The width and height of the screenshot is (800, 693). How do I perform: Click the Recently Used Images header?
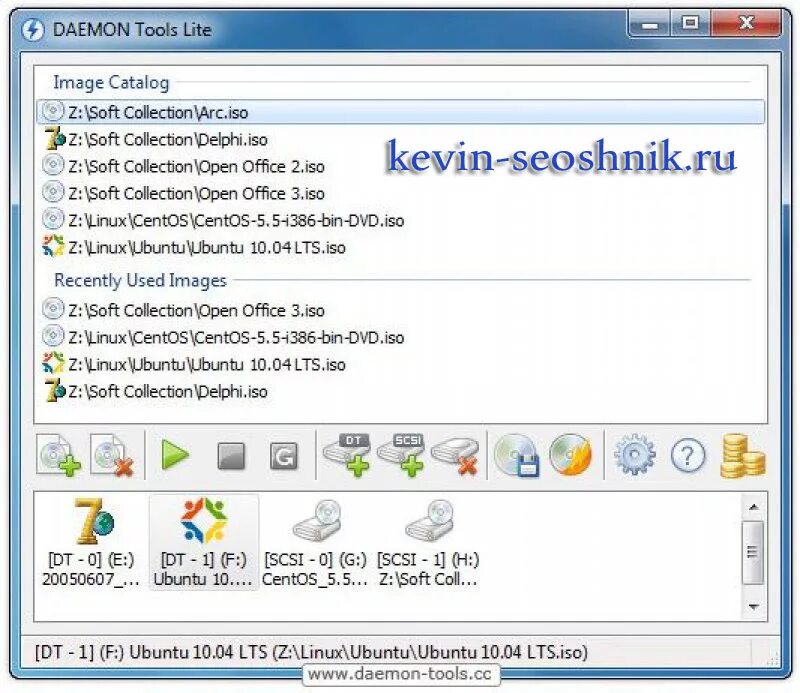coord(140,280)
